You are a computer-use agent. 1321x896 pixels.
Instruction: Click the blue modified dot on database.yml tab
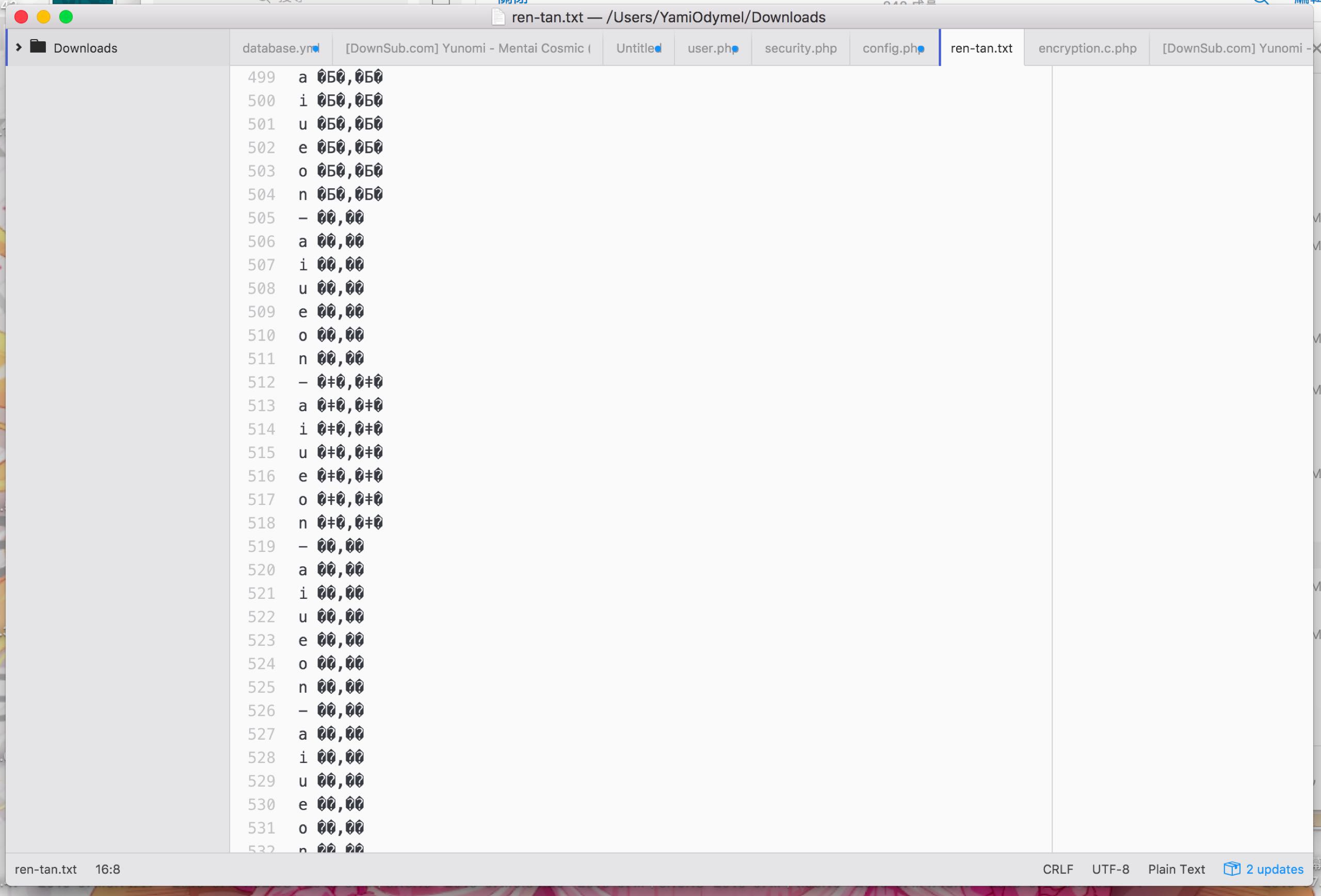[x=316, y=49]
